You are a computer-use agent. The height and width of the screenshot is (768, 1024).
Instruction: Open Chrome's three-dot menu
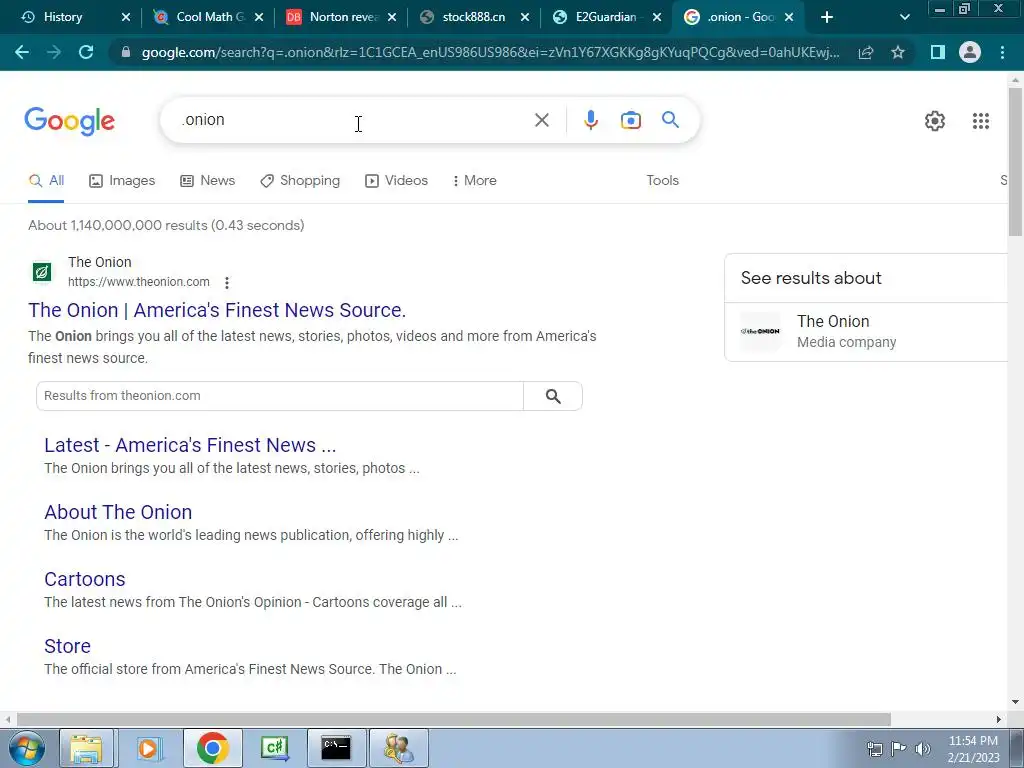(x=1002, y=52)
